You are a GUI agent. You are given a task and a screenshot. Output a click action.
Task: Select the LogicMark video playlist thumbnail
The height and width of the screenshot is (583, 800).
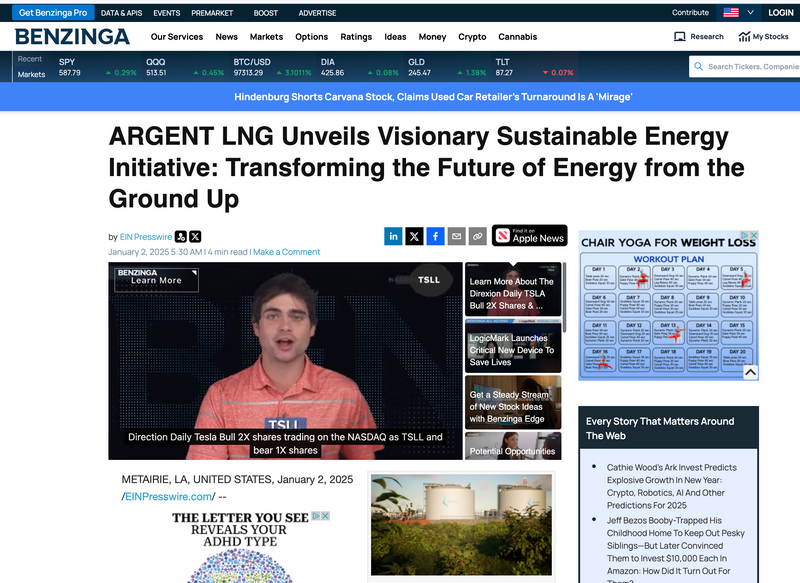513,345
